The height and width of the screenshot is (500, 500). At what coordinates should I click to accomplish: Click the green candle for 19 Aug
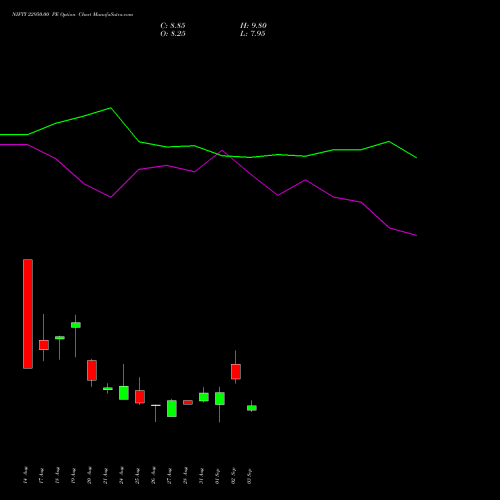pyautogui.click(x=76, y=325)
